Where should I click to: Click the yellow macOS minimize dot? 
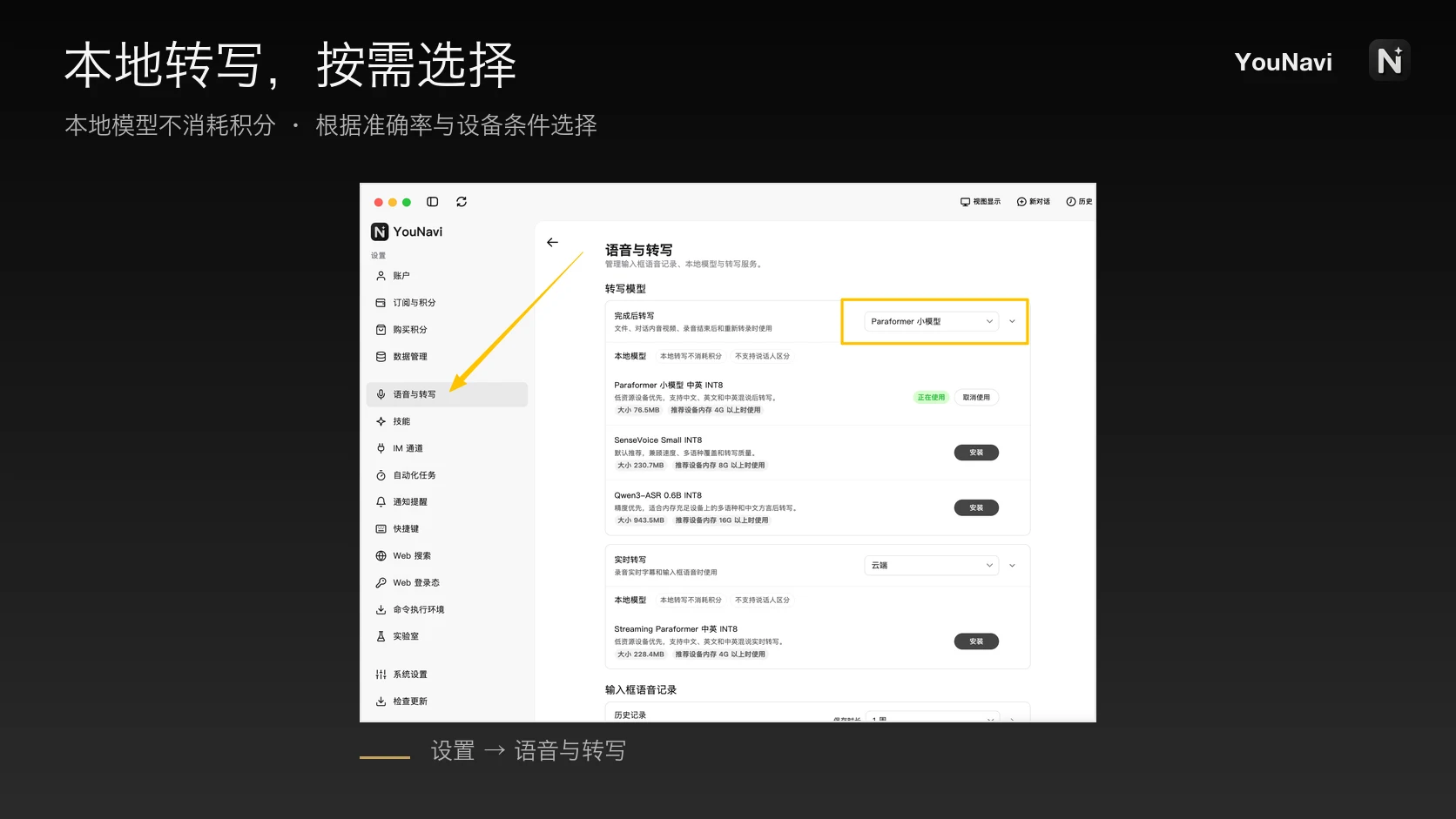click(393, 202)
